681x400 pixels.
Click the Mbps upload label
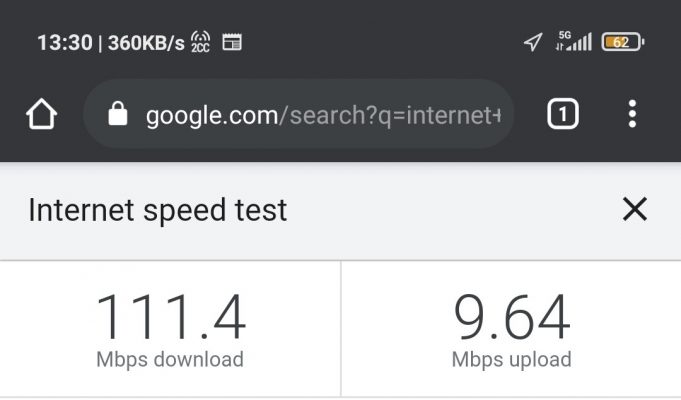point(512,360)
